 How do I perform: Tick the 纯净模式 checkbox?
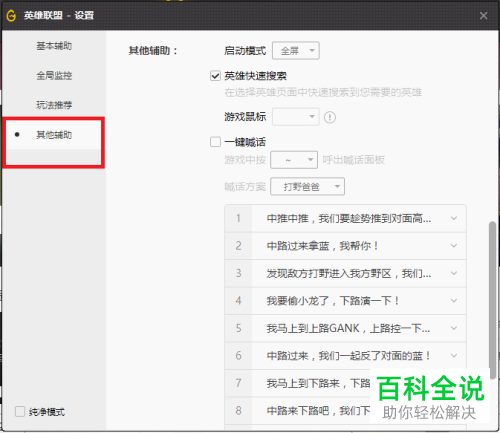click(20, 412)
